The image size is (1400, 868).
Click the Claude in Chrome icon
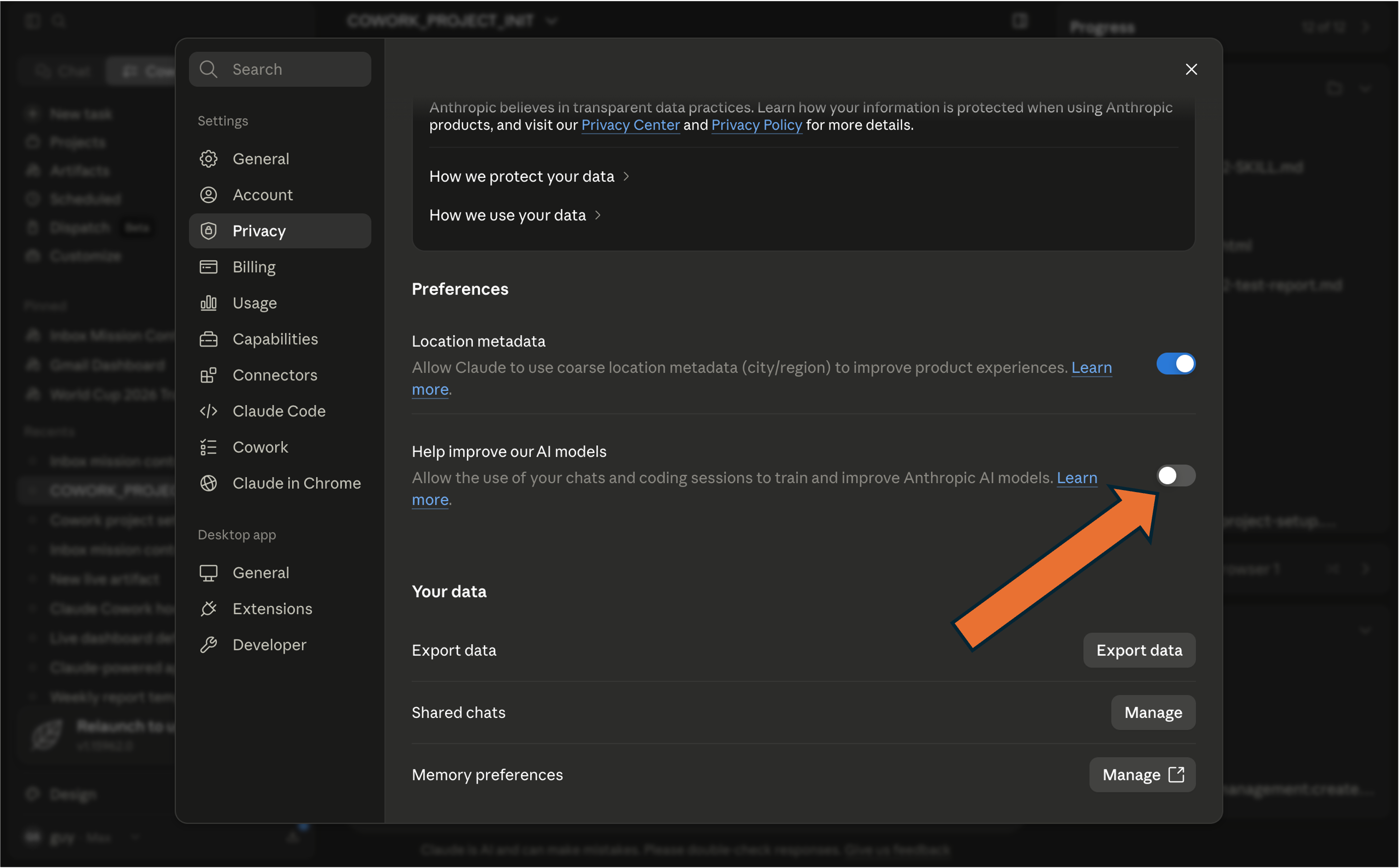click(x=208, y=484)
